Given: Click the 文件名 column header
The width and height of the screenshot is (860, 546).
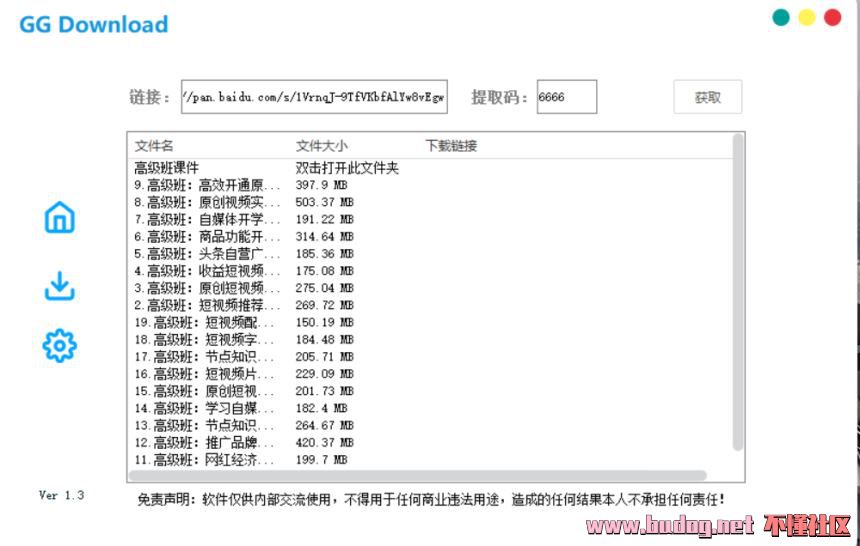Looking at the screenshot, I should click(154, 146).
